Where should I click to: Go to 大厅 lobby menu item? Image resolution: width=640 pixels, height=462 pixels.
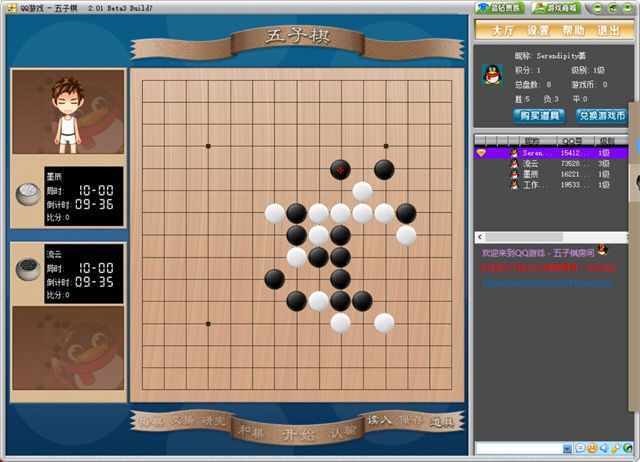[502, 31]
